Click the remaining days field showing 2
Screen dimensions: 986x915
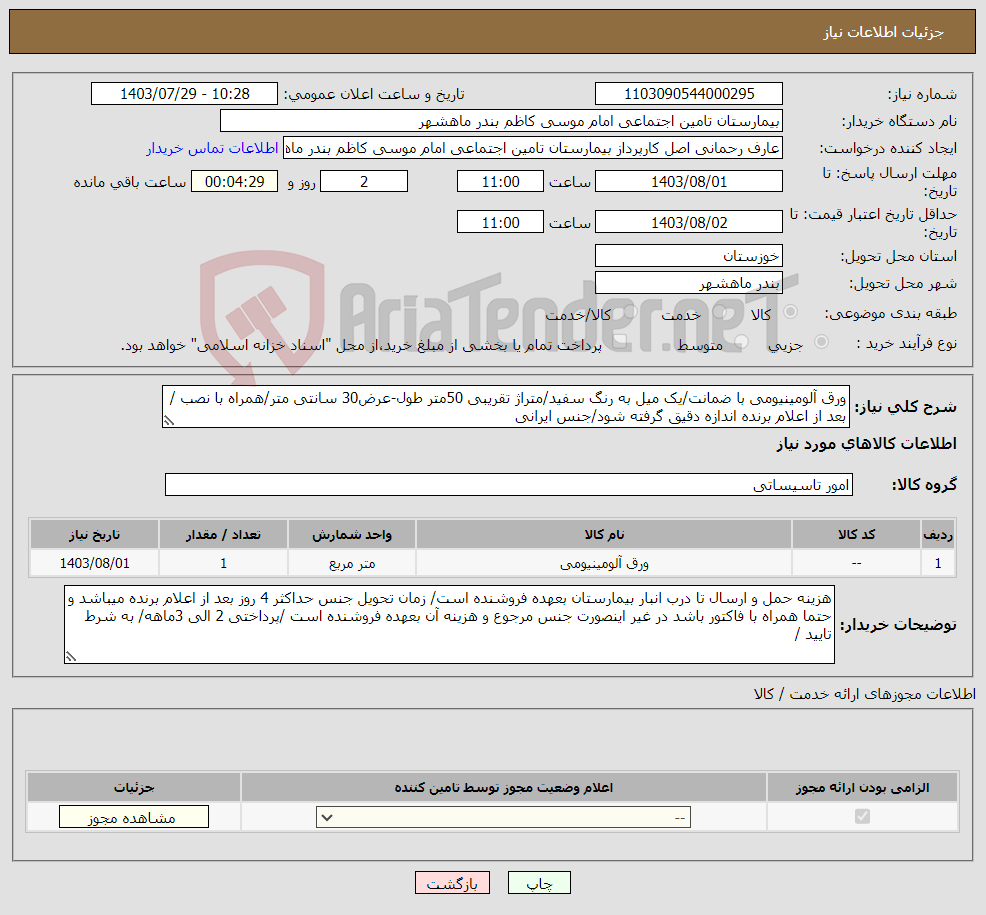363,182
